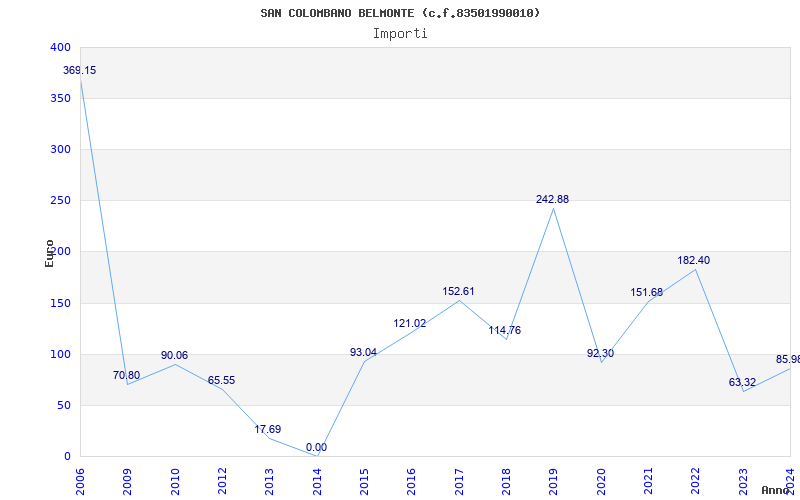Select the 121.02 data label

pos(410,323)
